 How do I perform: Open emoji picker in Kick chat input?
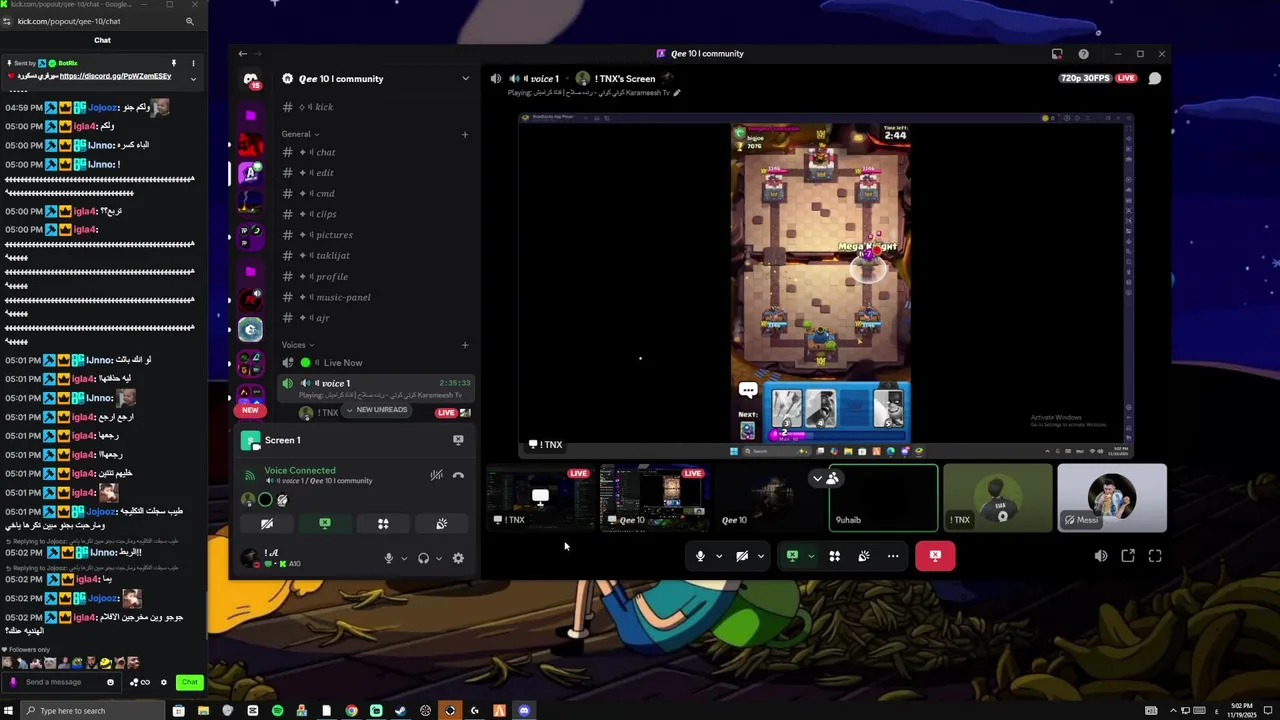tap(111, 682)
